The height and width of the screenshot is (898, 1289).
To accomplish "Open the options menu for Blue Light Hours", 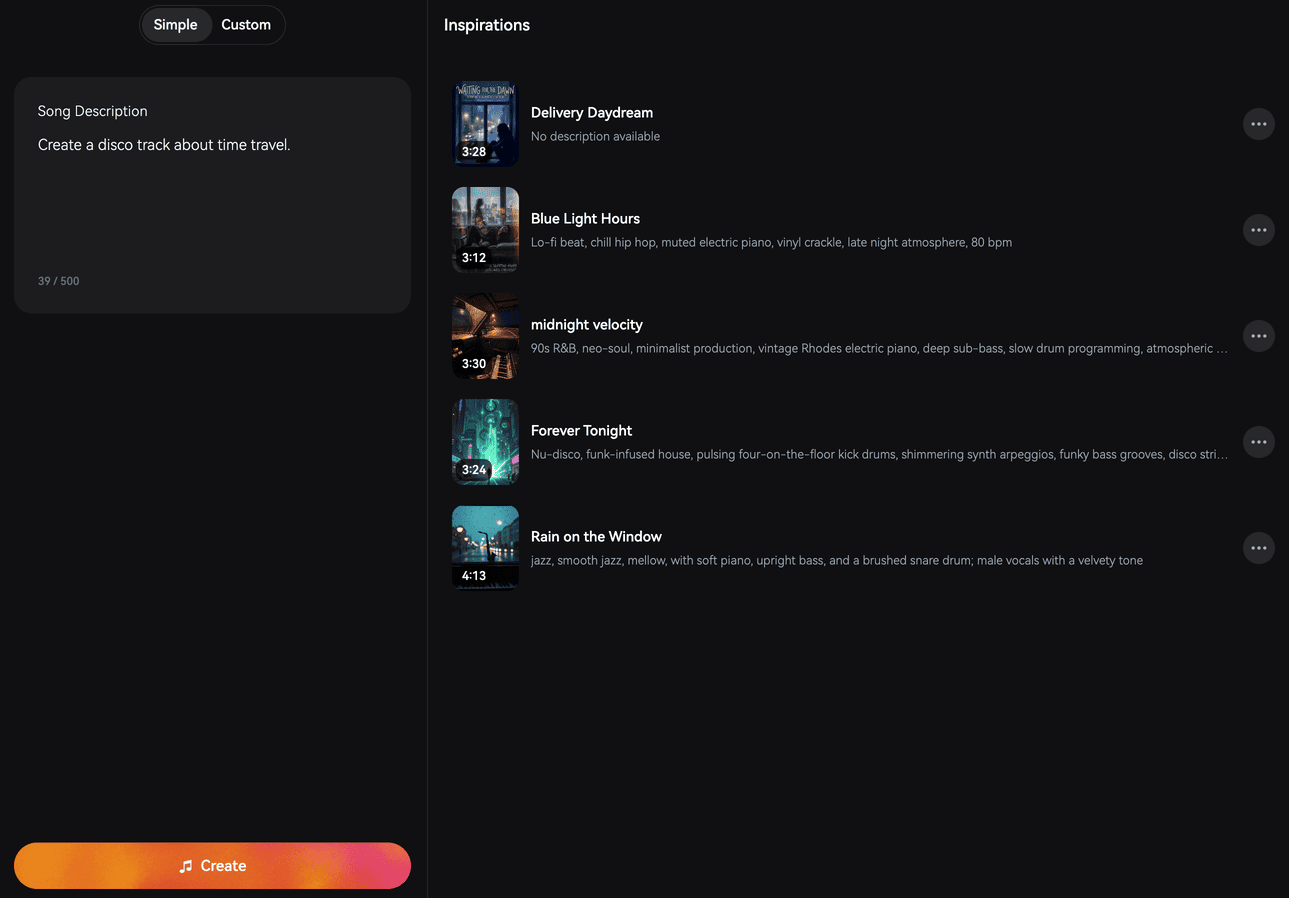I will point(1258,229).
